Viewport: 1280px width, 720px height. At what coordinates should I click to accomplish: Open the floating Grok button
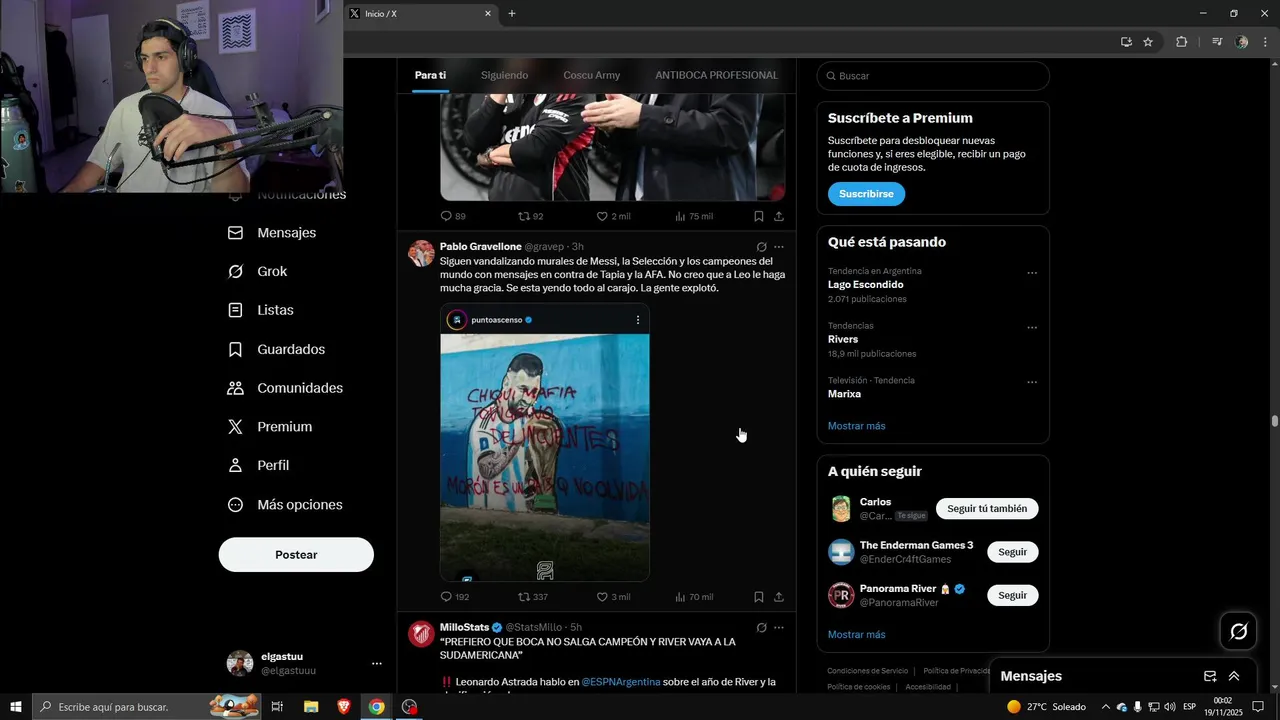1239,631
